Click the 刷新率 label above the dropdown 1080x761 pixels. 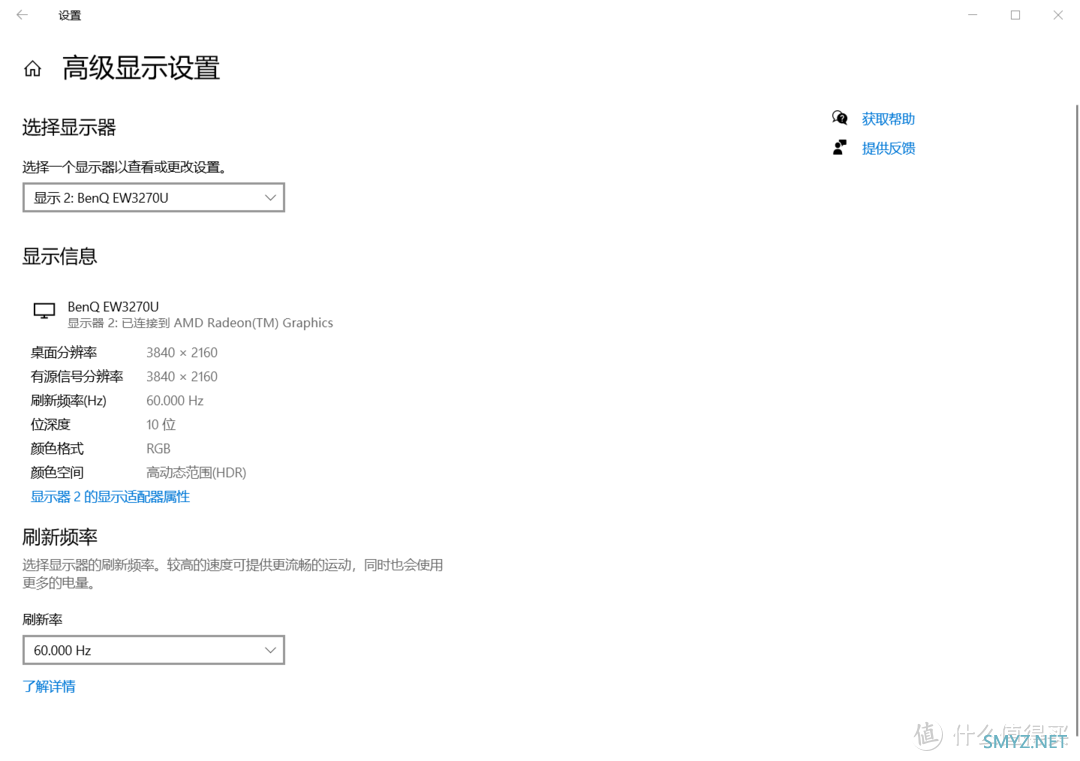pos(42,620)
